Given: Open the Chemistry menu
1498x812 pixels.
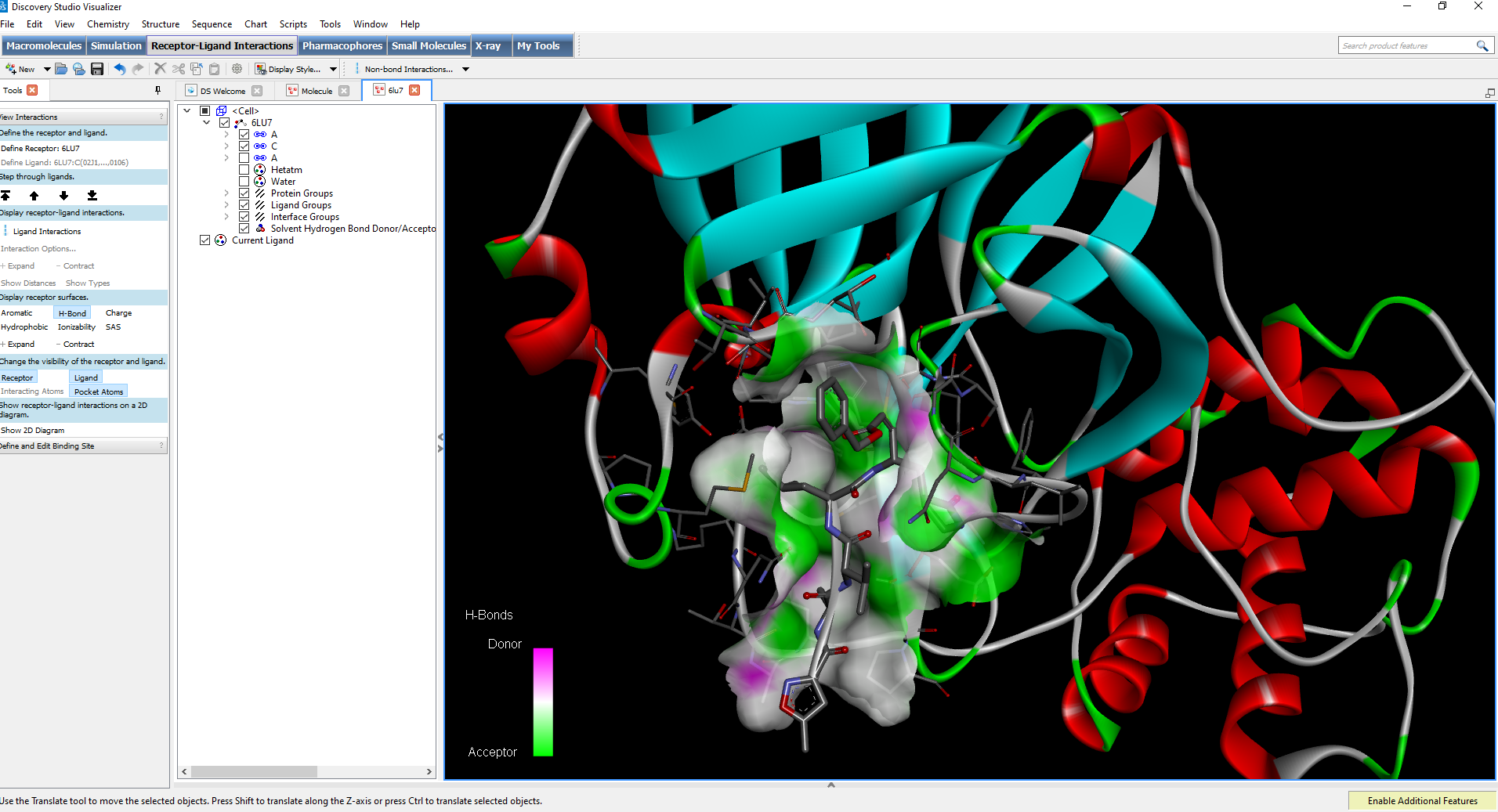Looking at the screenshot, I should click(x=108, y=24).
